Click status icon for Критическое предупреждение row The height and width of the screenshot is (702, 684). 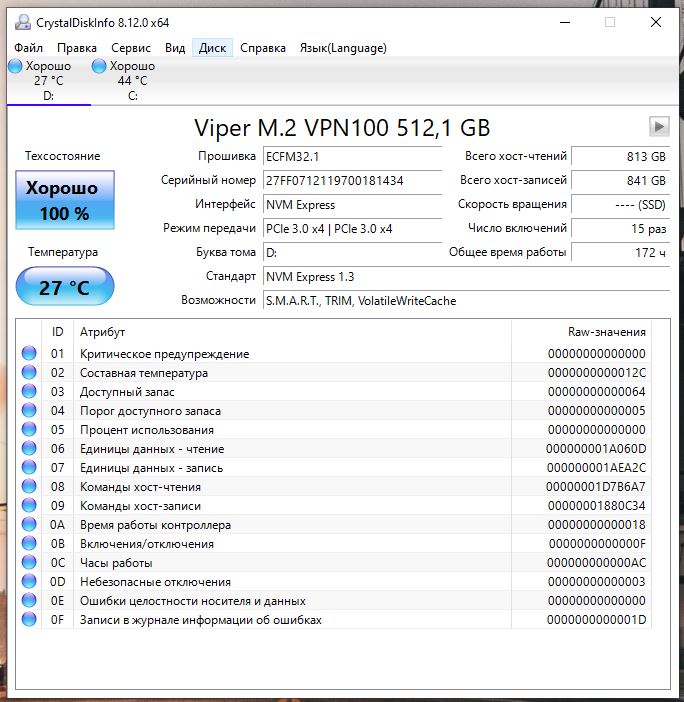coord(29,353)
